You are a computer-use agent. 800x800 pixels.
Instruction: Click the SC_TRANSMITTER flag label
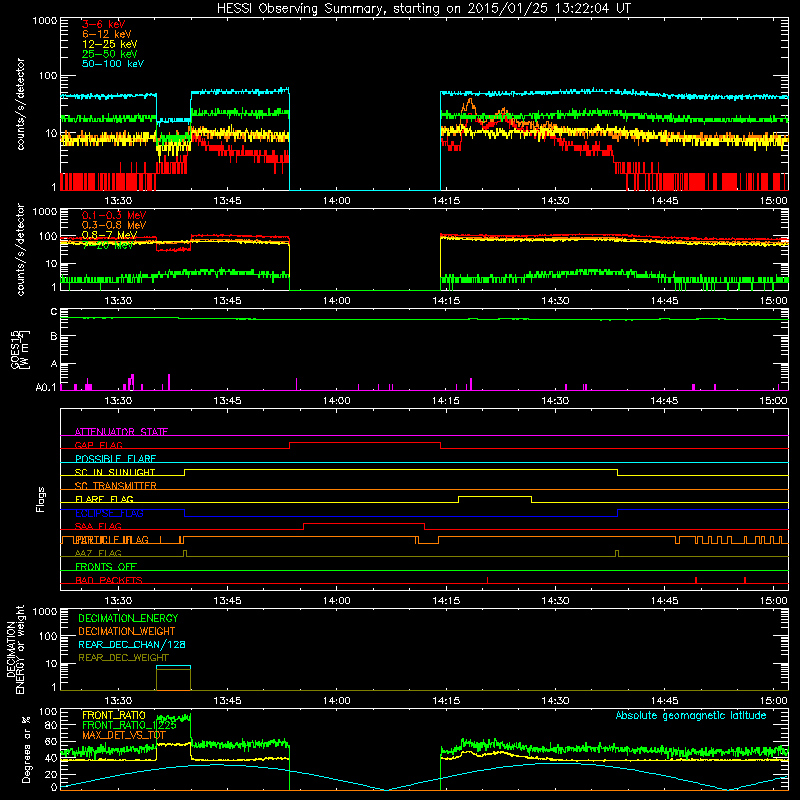click(x=116, y=486)
